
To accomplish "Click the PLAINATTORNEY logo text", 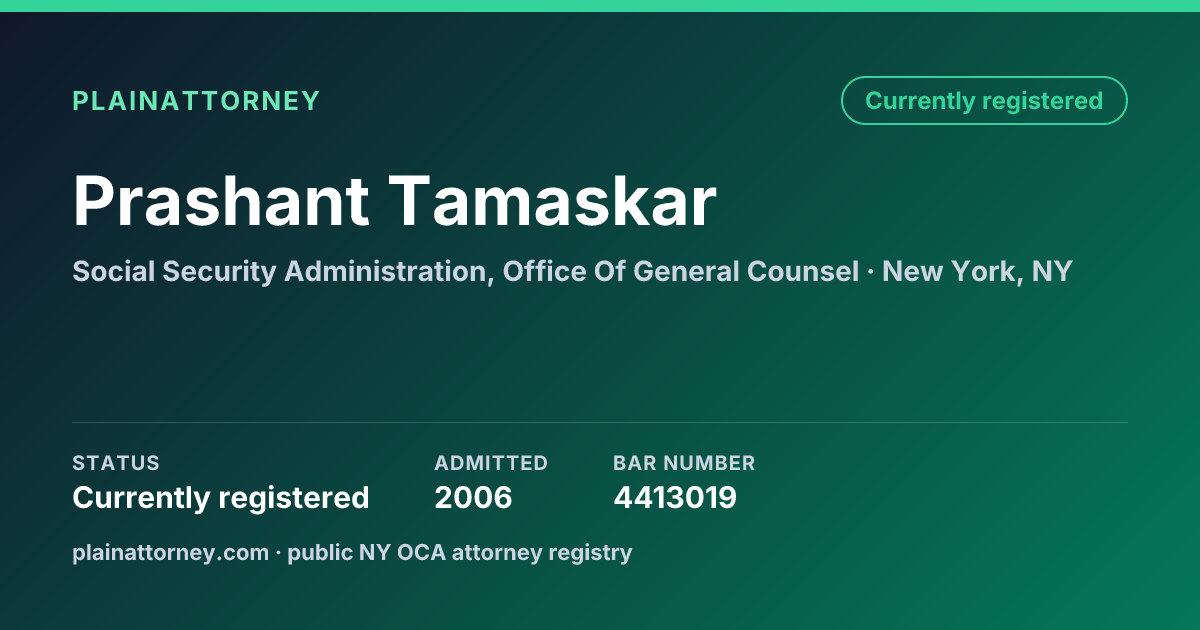I will (196, 101).
